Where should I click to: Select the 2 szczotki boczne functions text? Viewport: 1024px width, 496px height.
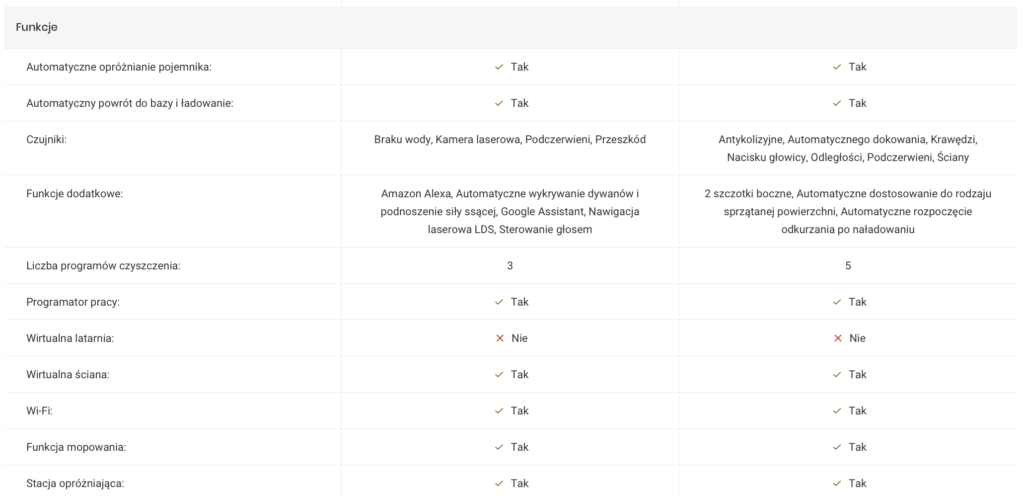pos(848,211)
